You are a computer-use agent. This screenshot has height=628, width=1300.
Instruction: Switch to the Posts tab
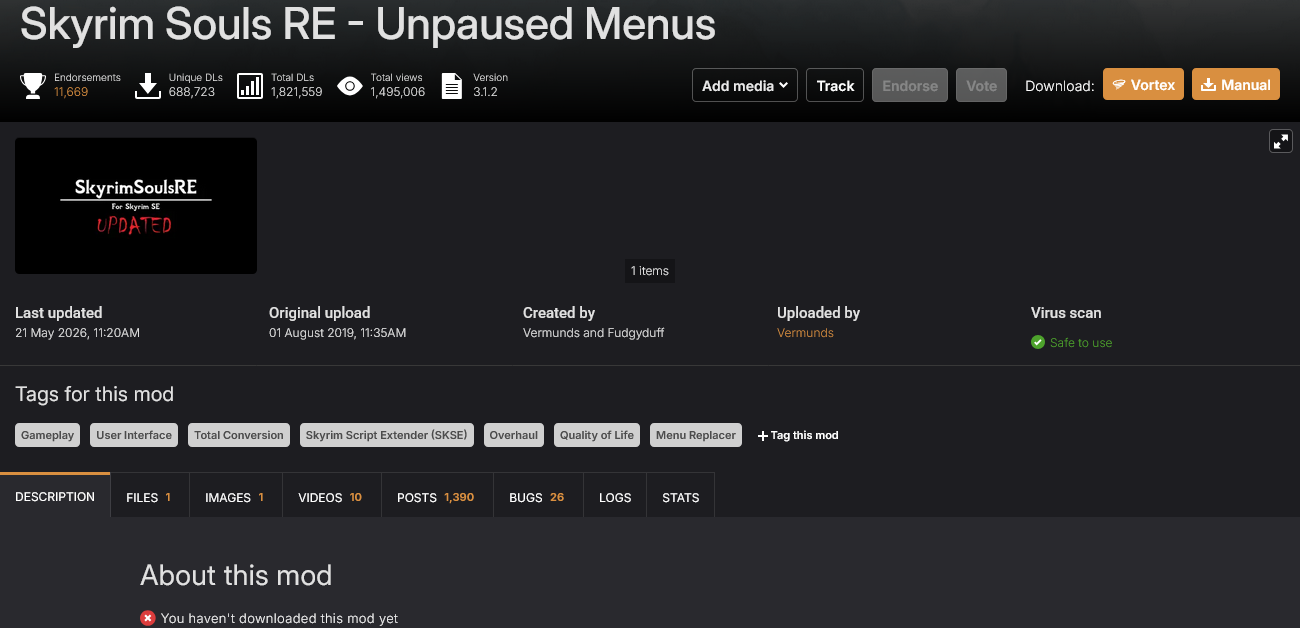coord(436,497)
